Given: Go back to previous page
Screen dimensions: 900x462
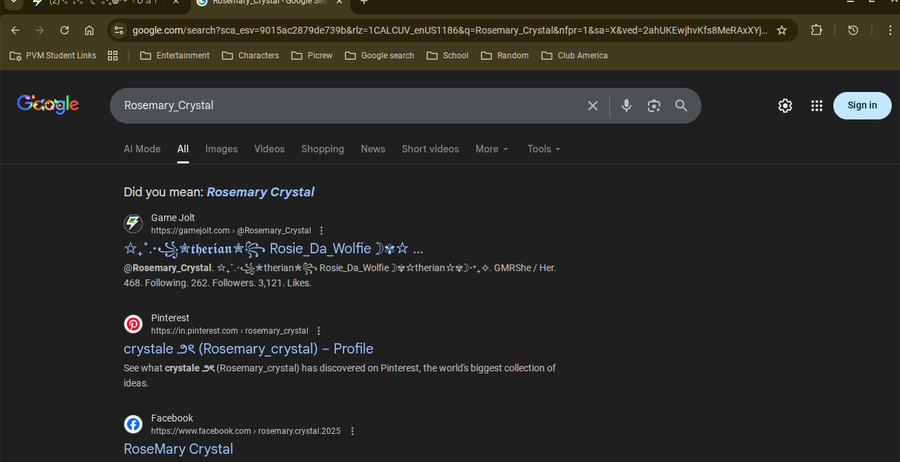Looking at the screenshot, I should point(15,30).
